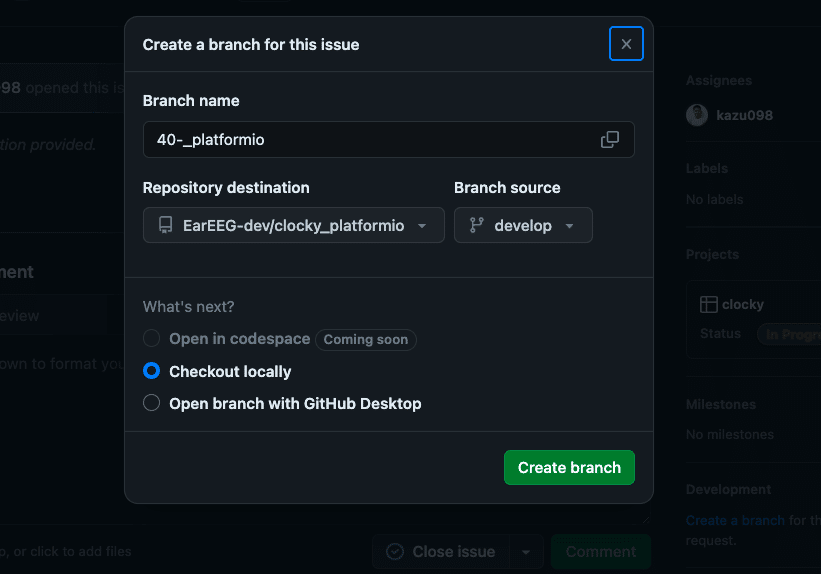
Task: Click the Branch name input field
Action: (389, 140)
